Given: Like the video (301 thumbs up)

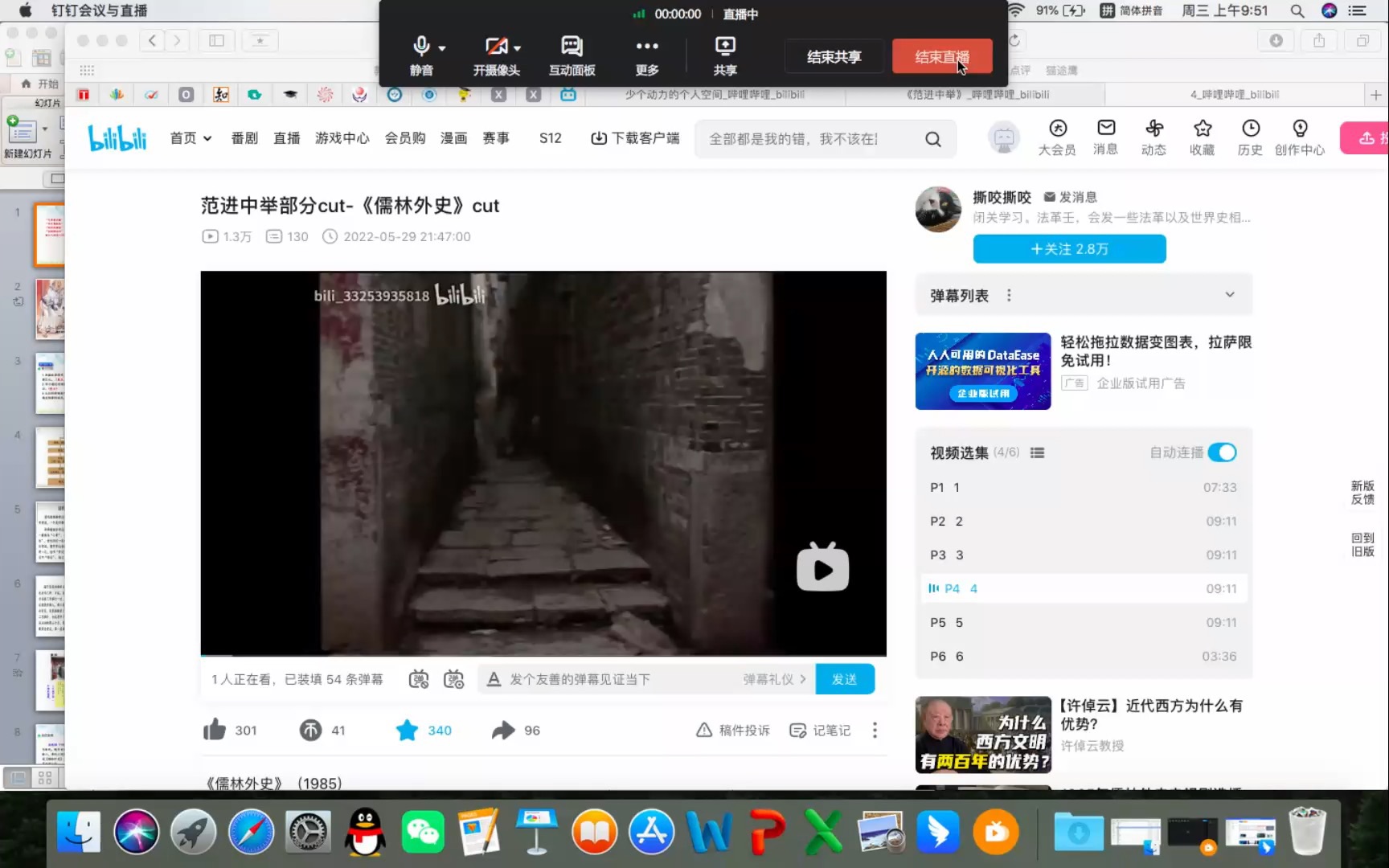Looking at the screenshot, I should [230, 730].
